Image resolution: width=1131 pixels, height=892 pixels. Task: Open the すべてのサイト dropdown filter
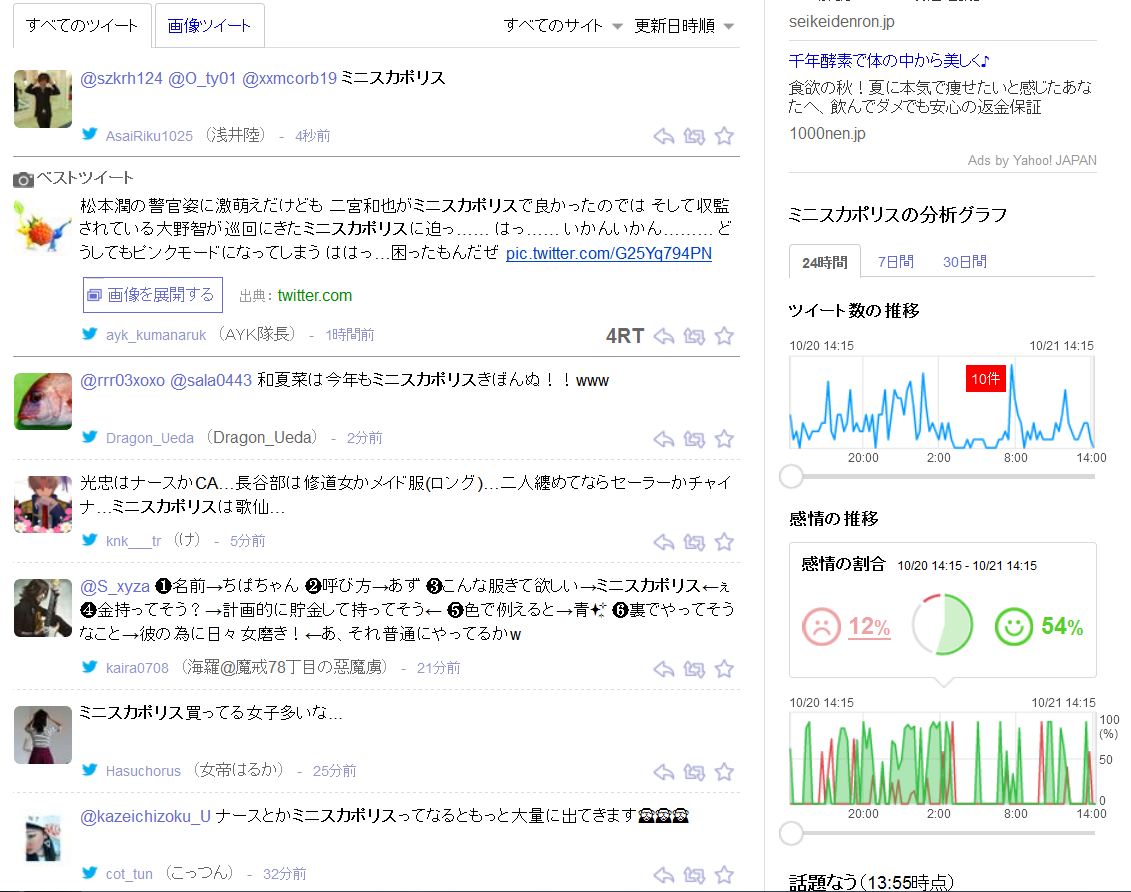563,26
